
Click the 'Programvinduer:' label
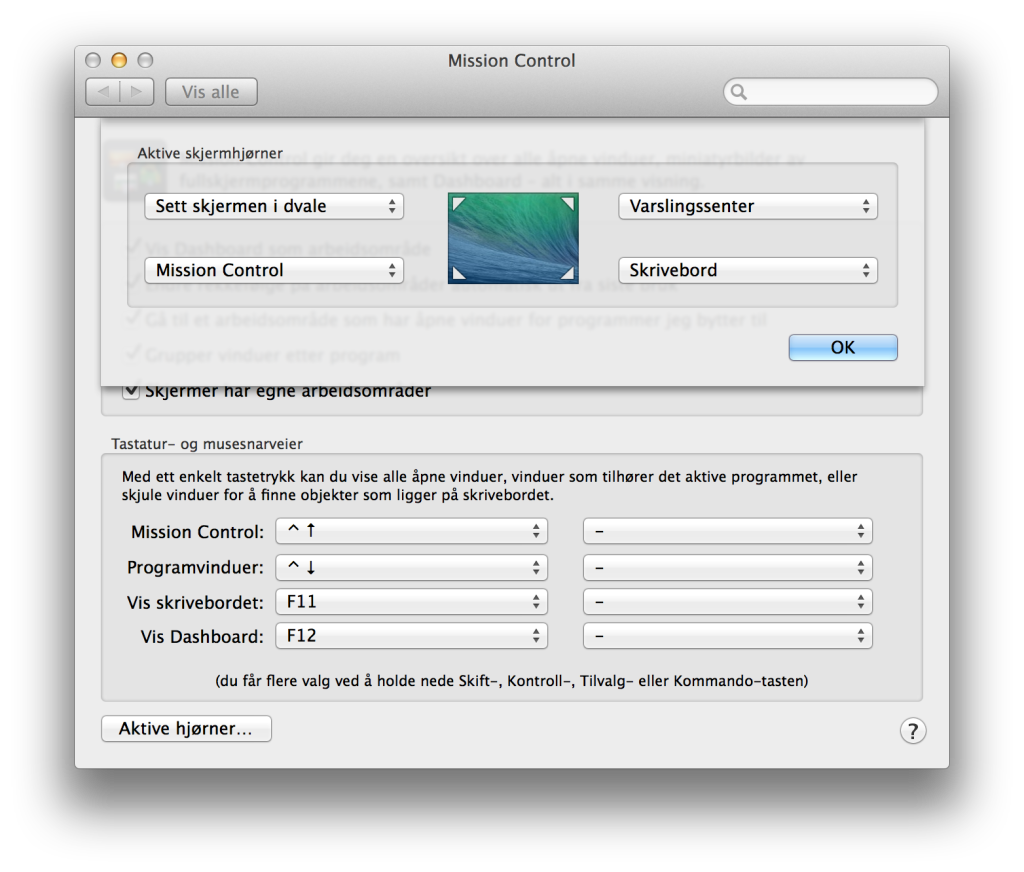coord(195,568)
